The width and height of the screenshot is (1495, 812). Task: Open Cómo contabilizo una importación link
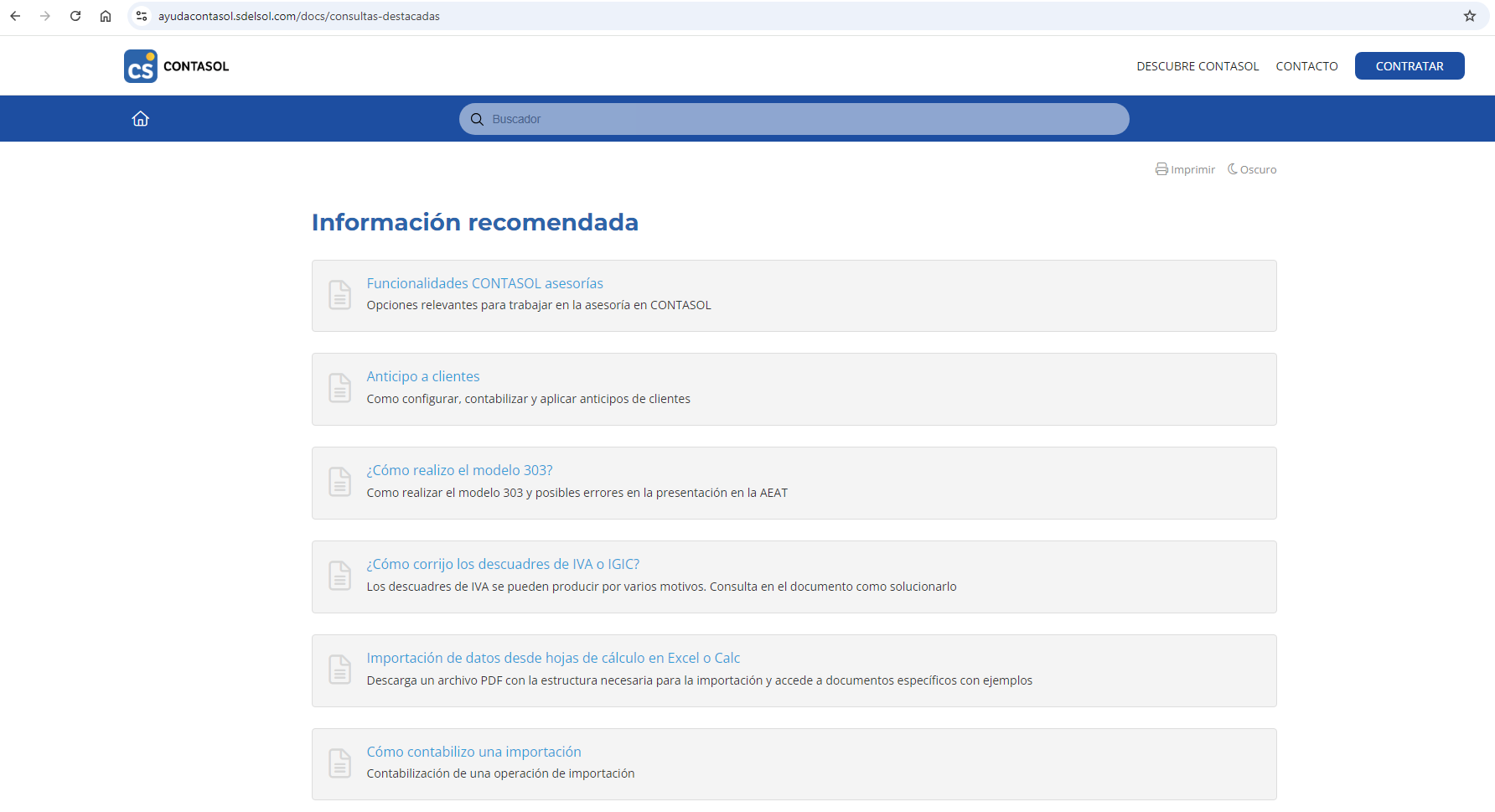(473, 752)
